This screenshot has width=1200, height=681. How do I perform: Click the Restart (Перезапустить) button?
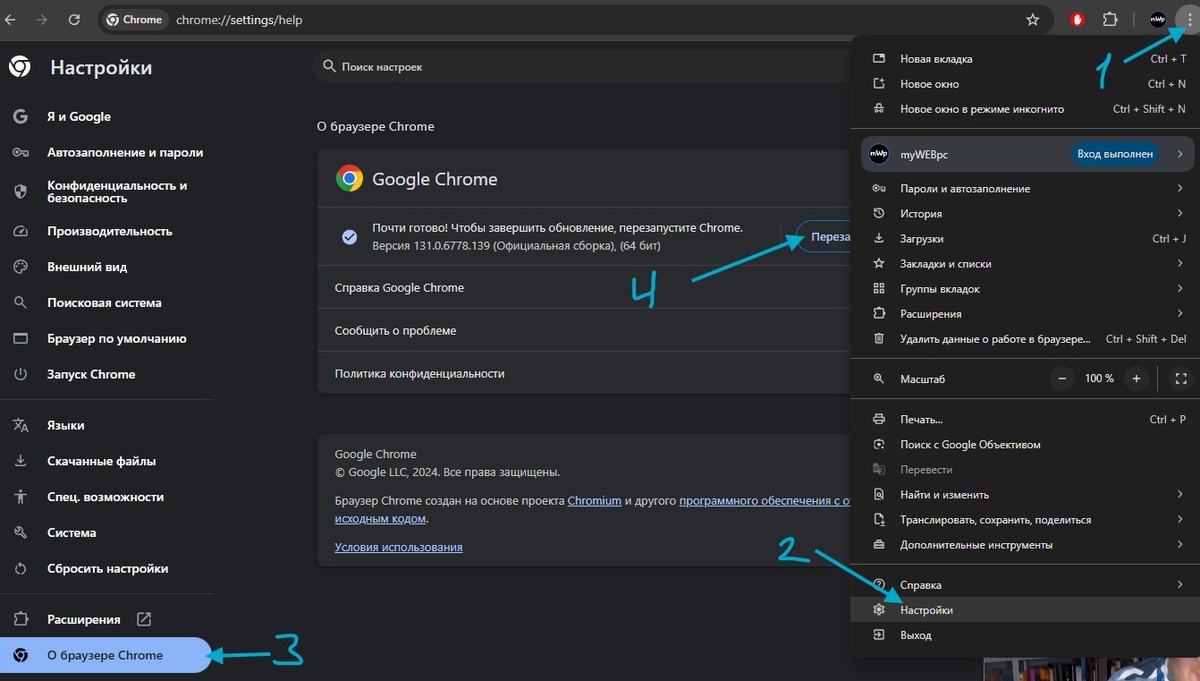click(x=824, y=237)
